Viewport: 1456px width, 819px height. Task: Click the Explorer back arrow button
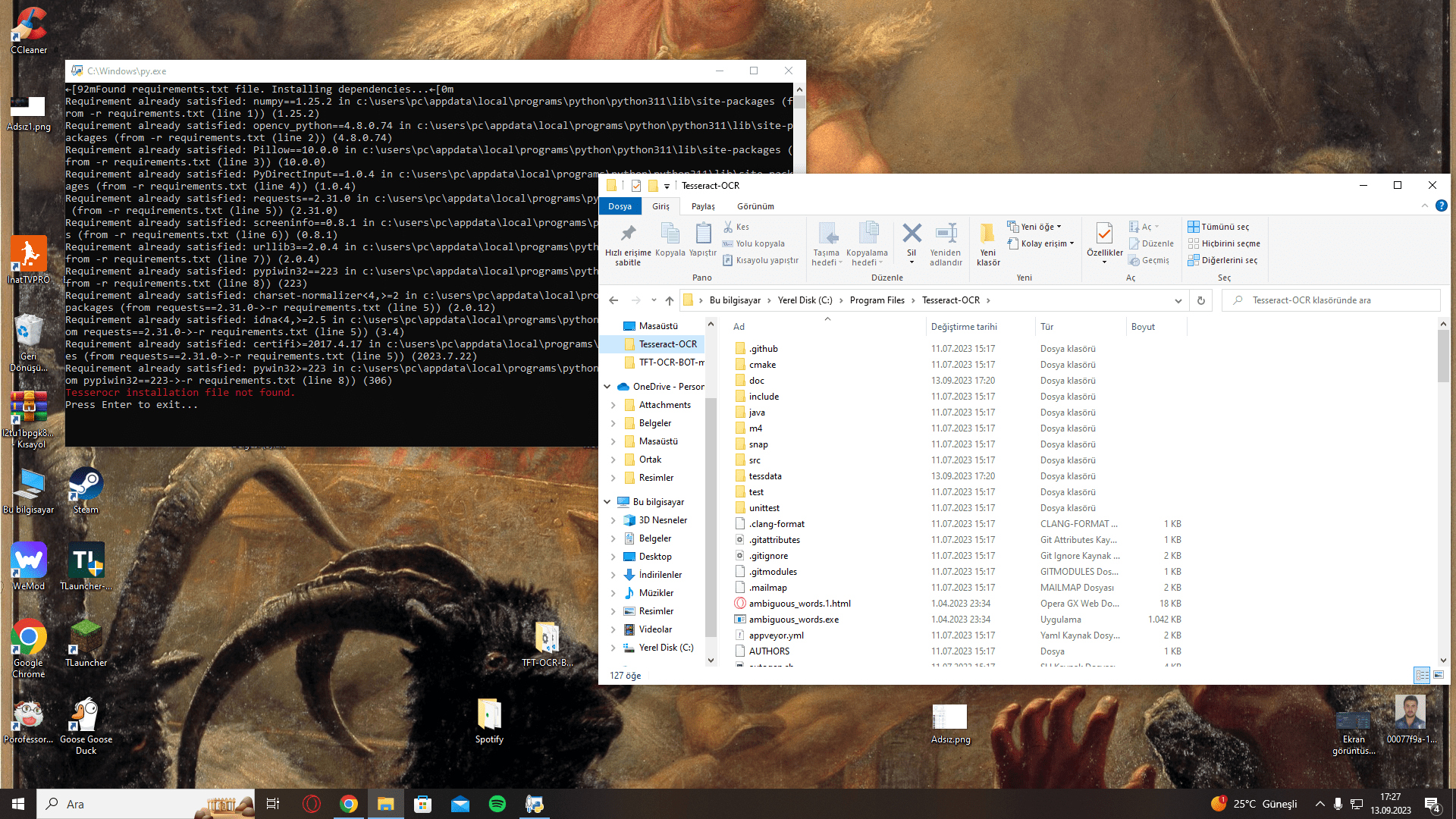click(613, 300)
